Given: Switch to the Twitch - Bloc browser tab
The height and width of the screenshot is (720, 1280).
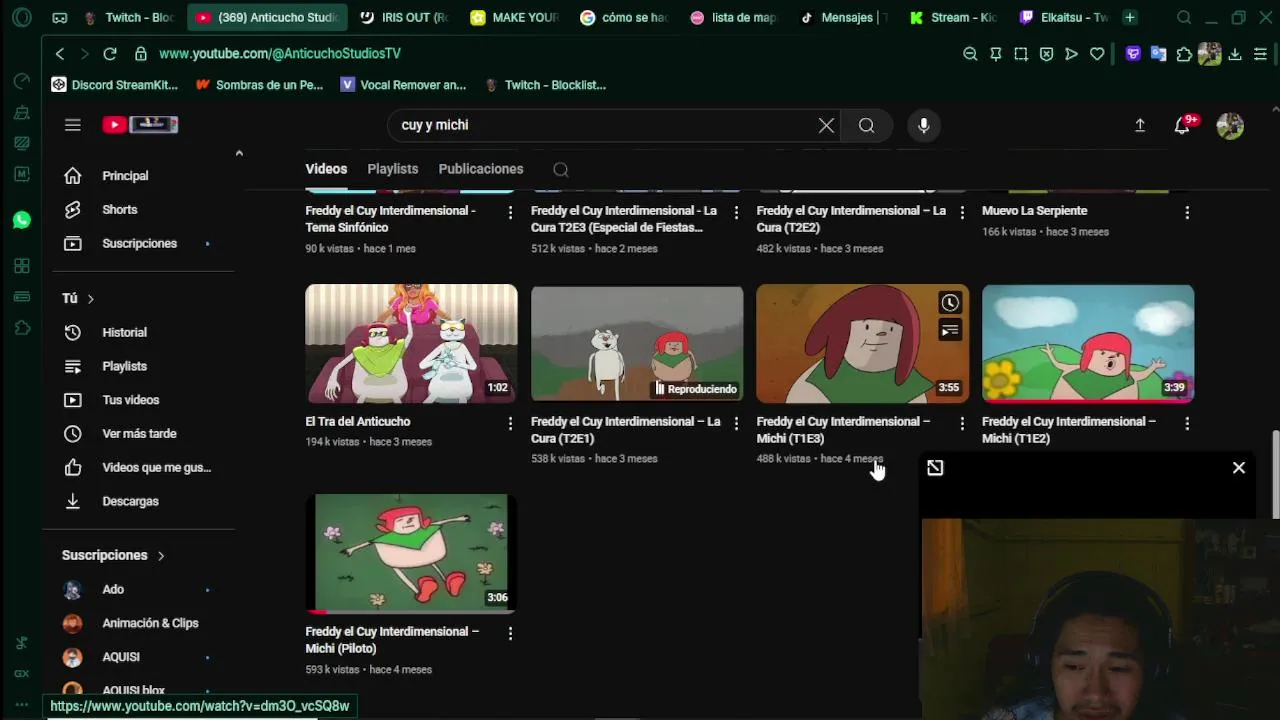Looking at the screenshot, I should click(x=129, y=18).
